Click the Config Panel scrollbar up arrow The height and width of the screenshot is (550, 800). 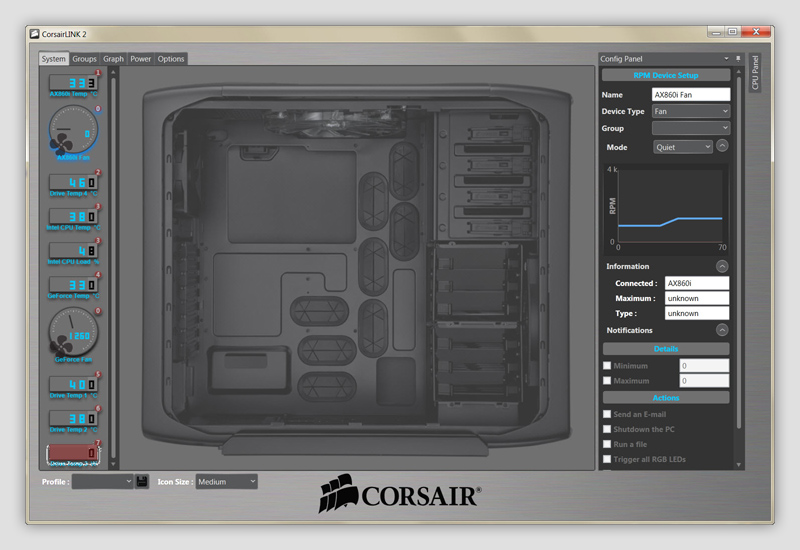[738, 72]
